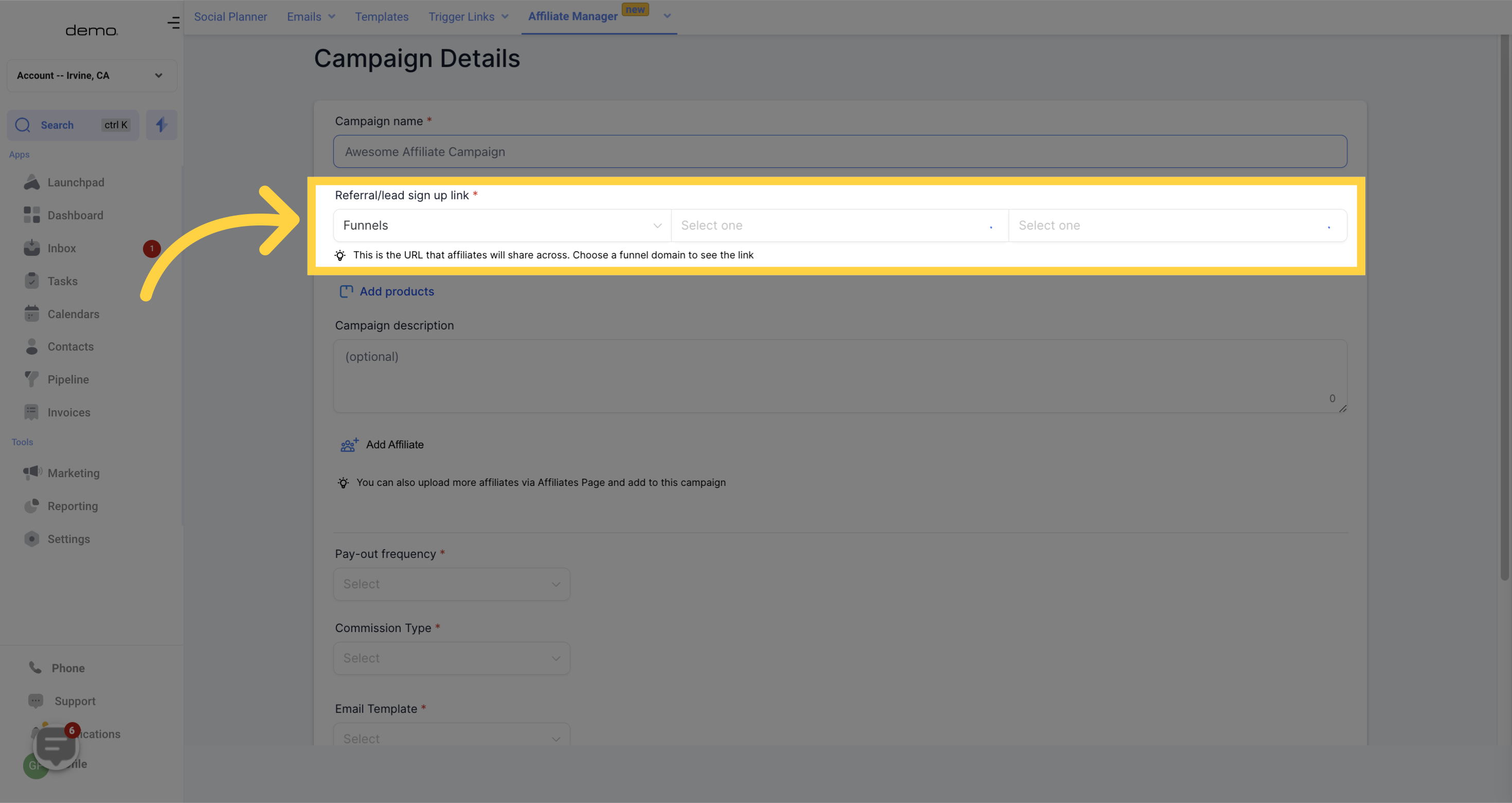Screen dimensions: 1512x803
Task: Click the quick actions lightning bolt icon
Action: (162, 125)
